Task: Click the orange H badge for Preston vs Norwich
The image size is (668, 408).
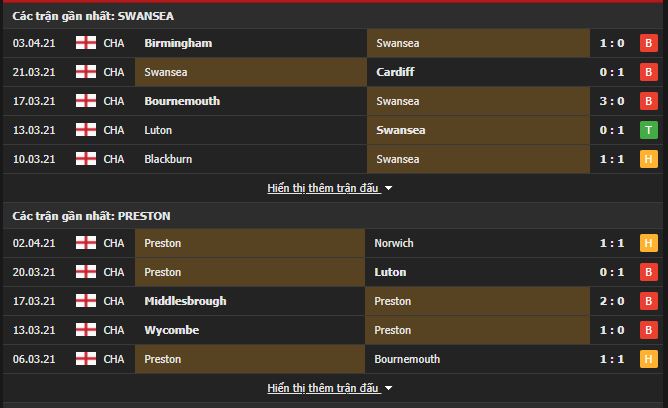Action: point(648,243)
